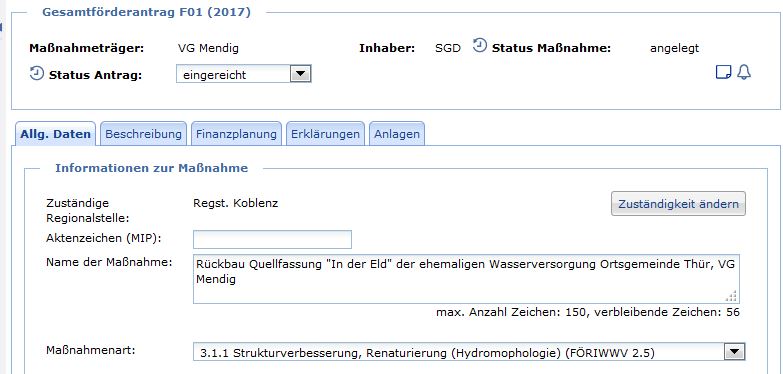This screenshot has width=783, height=374.
Task: Click the Regst. Koblenz text
Action: click(236, 203)
